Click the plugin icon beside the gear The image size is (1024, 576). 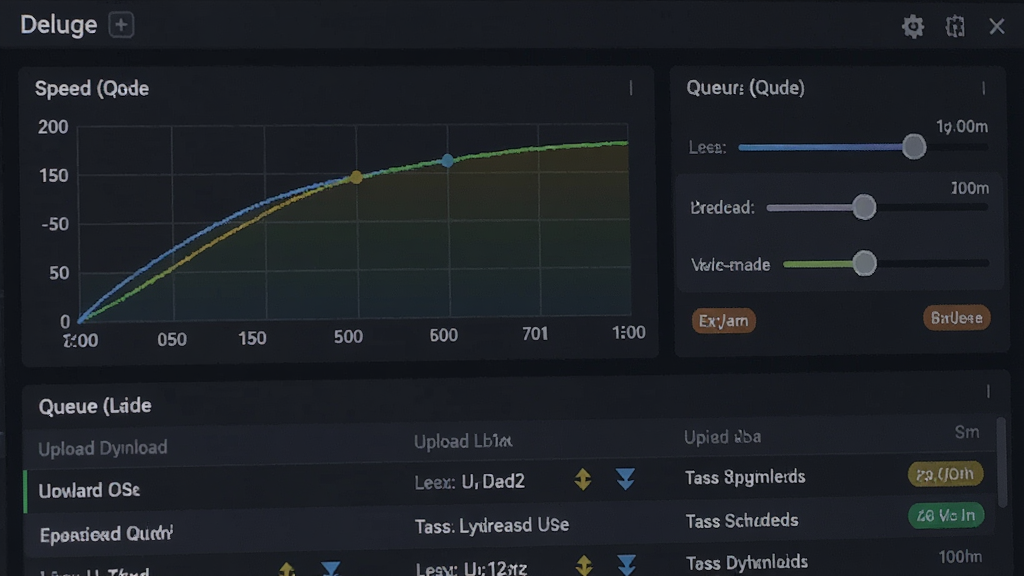955,26
